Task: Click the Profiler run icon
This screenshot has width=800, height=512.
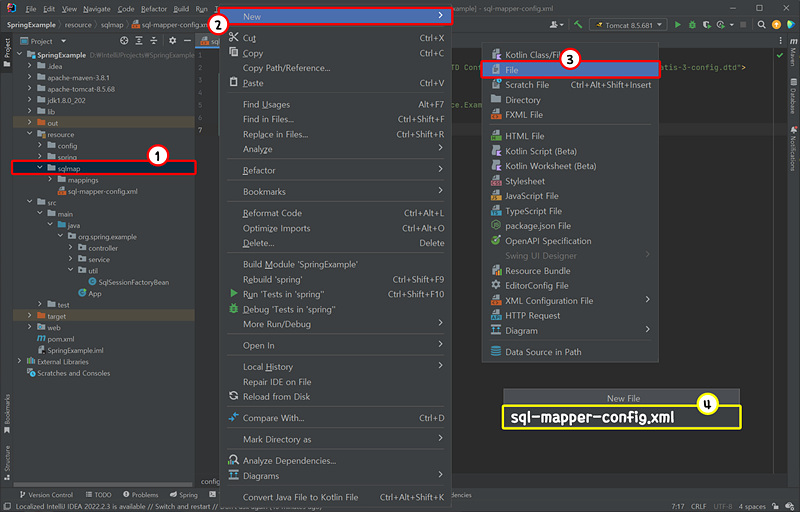Action: [x=720, y=24]
